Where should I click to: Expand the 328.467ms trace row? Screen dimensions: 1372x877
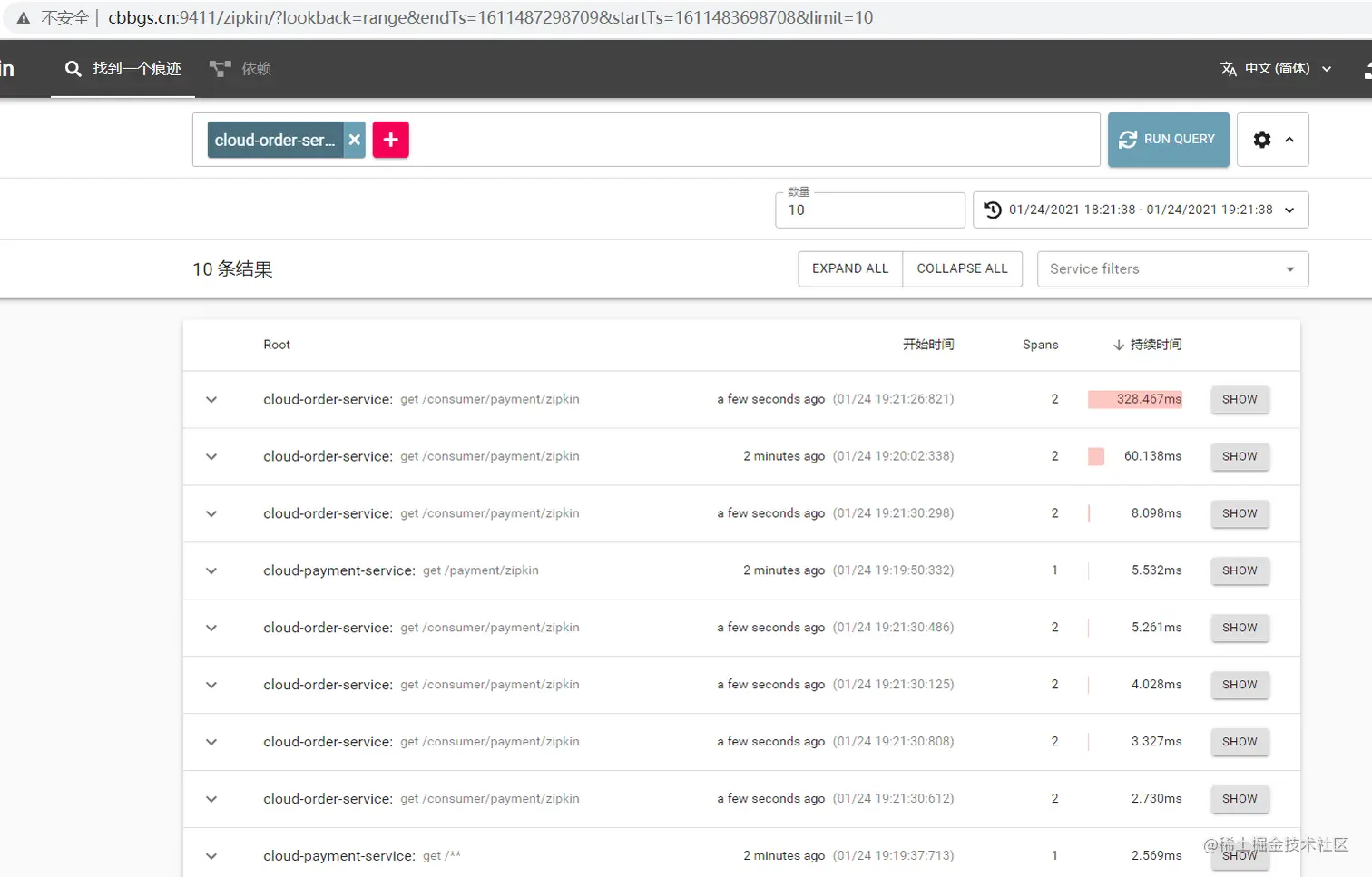point(211,399)
